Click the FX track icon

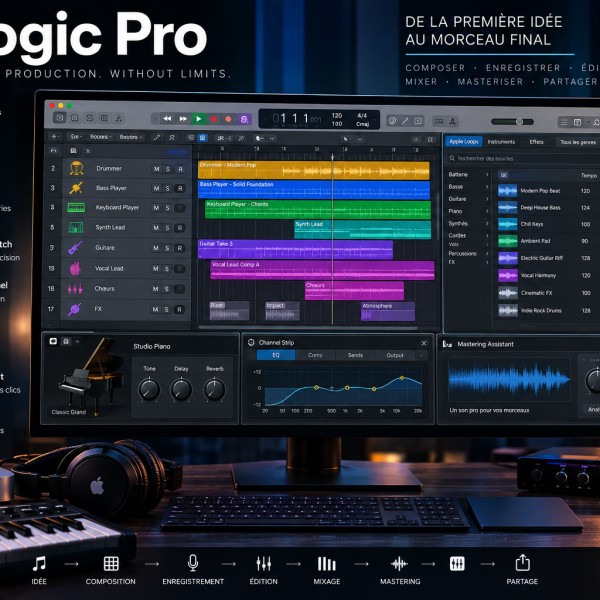click(x=75, y=309)
